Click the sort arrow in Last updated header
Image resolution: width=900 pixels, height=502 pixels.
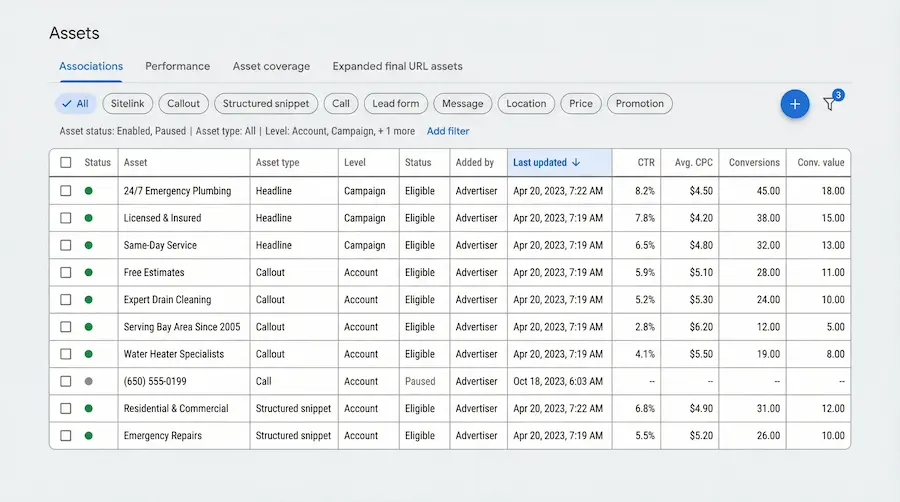576,162
